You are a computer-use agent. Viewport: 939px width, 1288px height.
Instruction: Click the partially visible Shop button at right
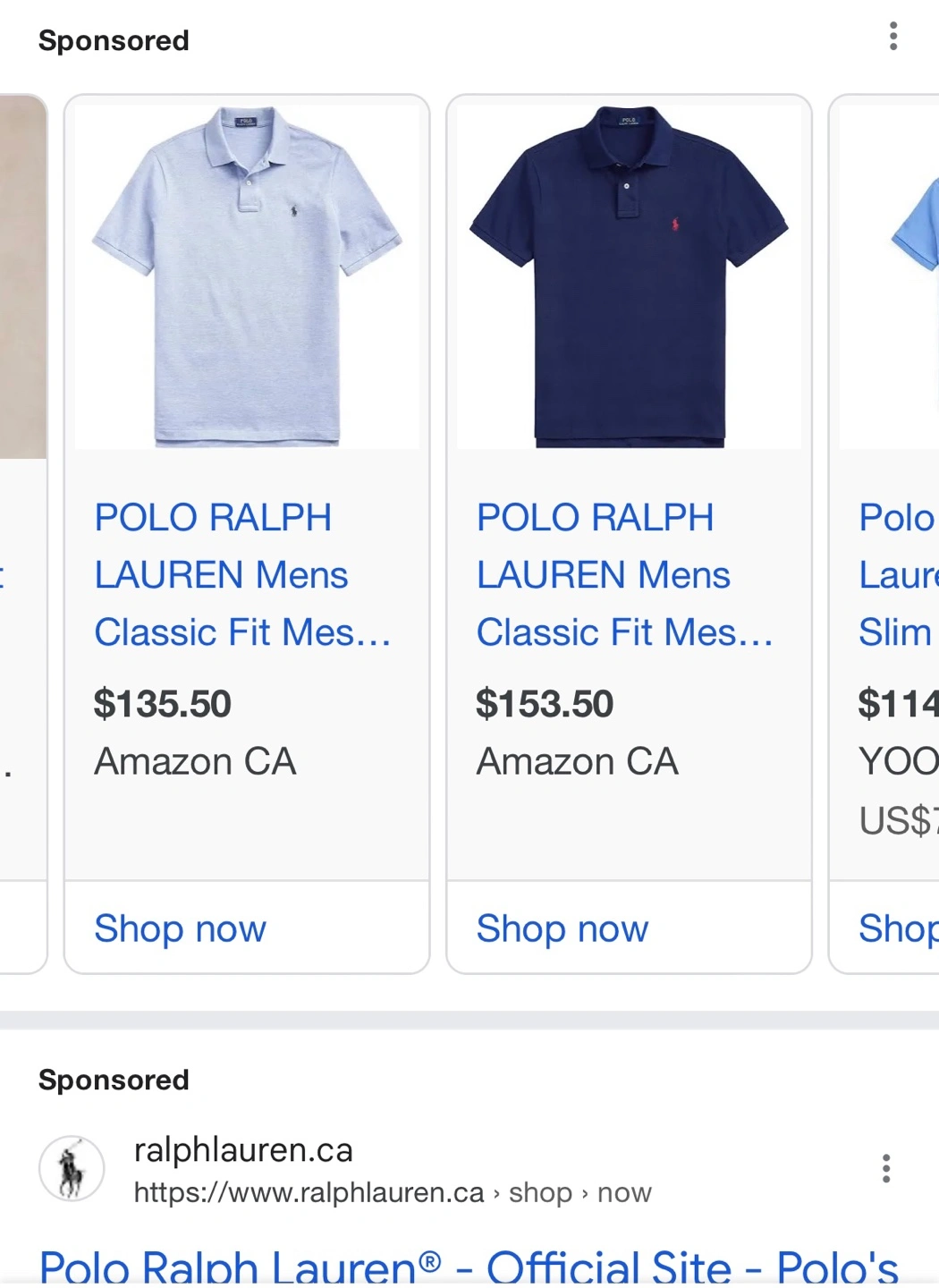pos(898,928)
